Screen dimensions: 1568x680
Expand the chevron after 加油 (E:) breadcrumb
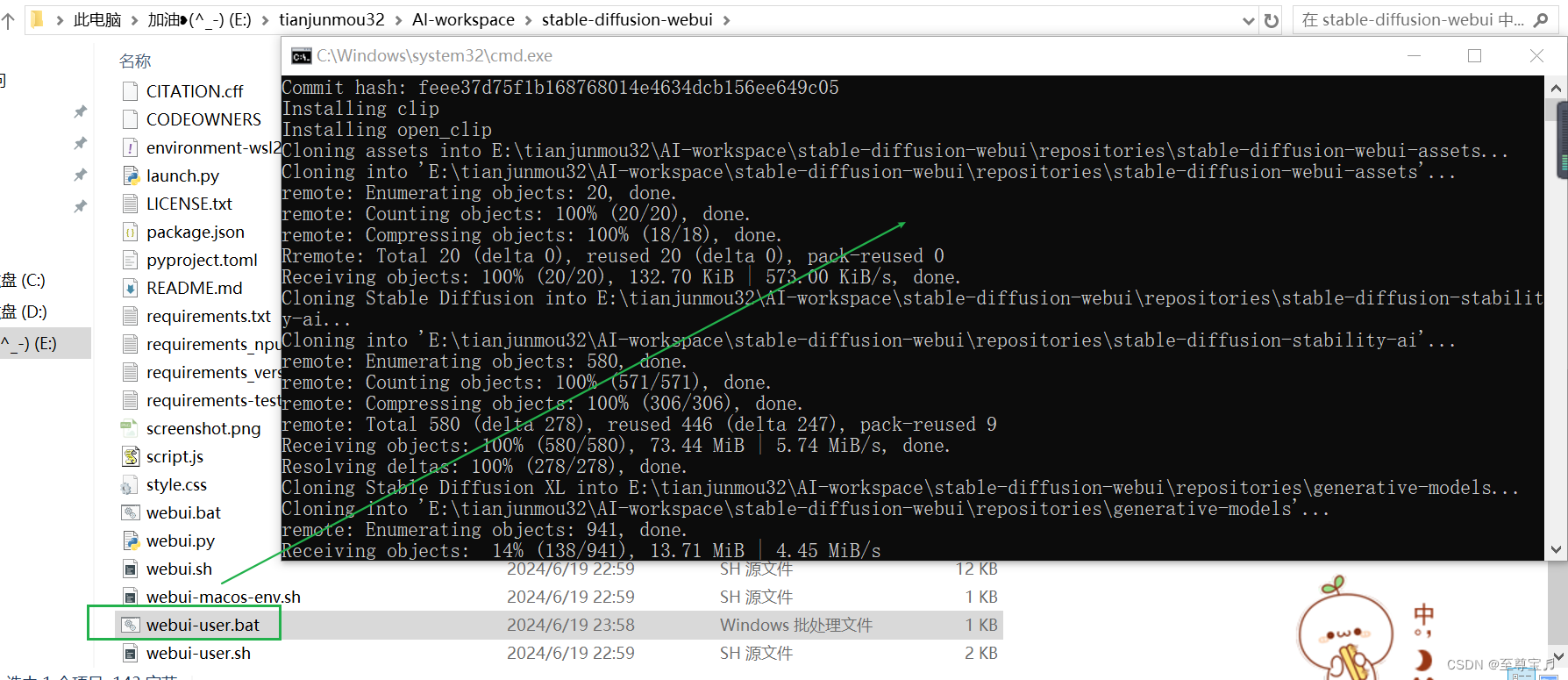pos(265,19)
